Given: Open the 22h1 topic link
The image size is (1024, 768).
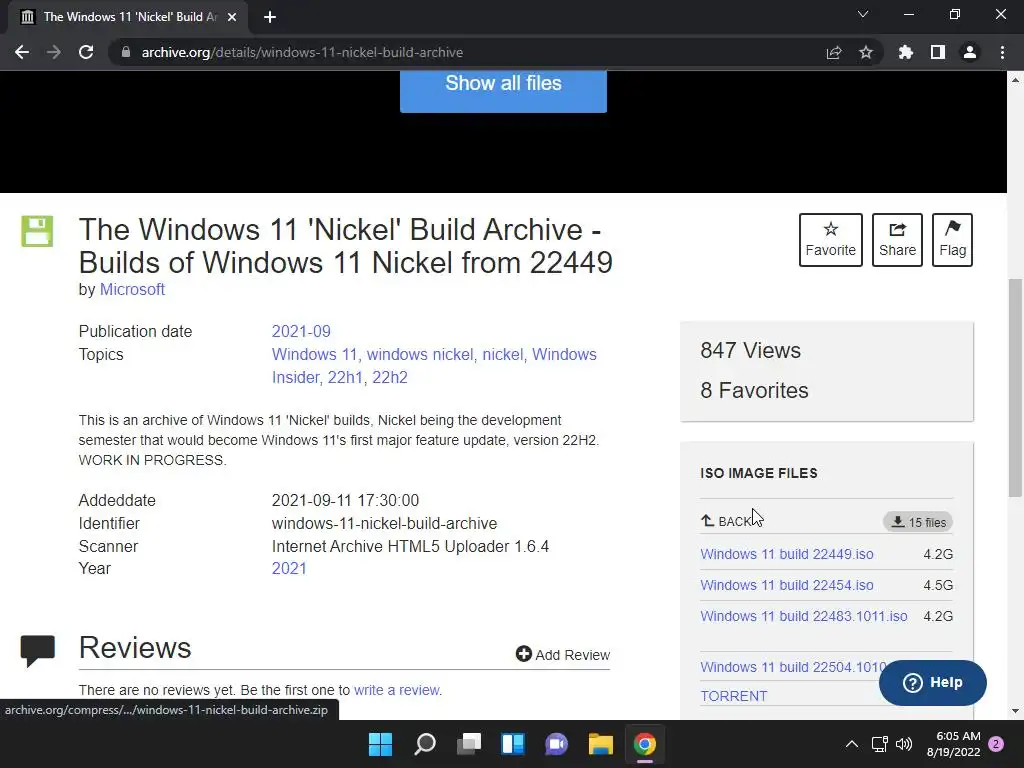Looking at the screenshot, I should pos(344,377).
